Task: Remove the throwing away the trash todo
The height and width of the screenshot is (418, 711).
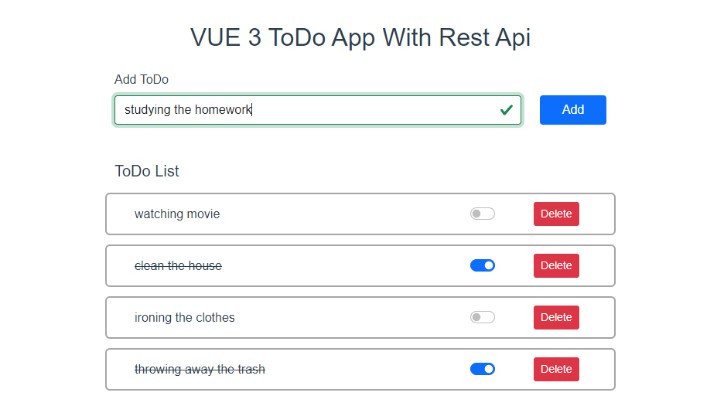Action: [556, 370]
